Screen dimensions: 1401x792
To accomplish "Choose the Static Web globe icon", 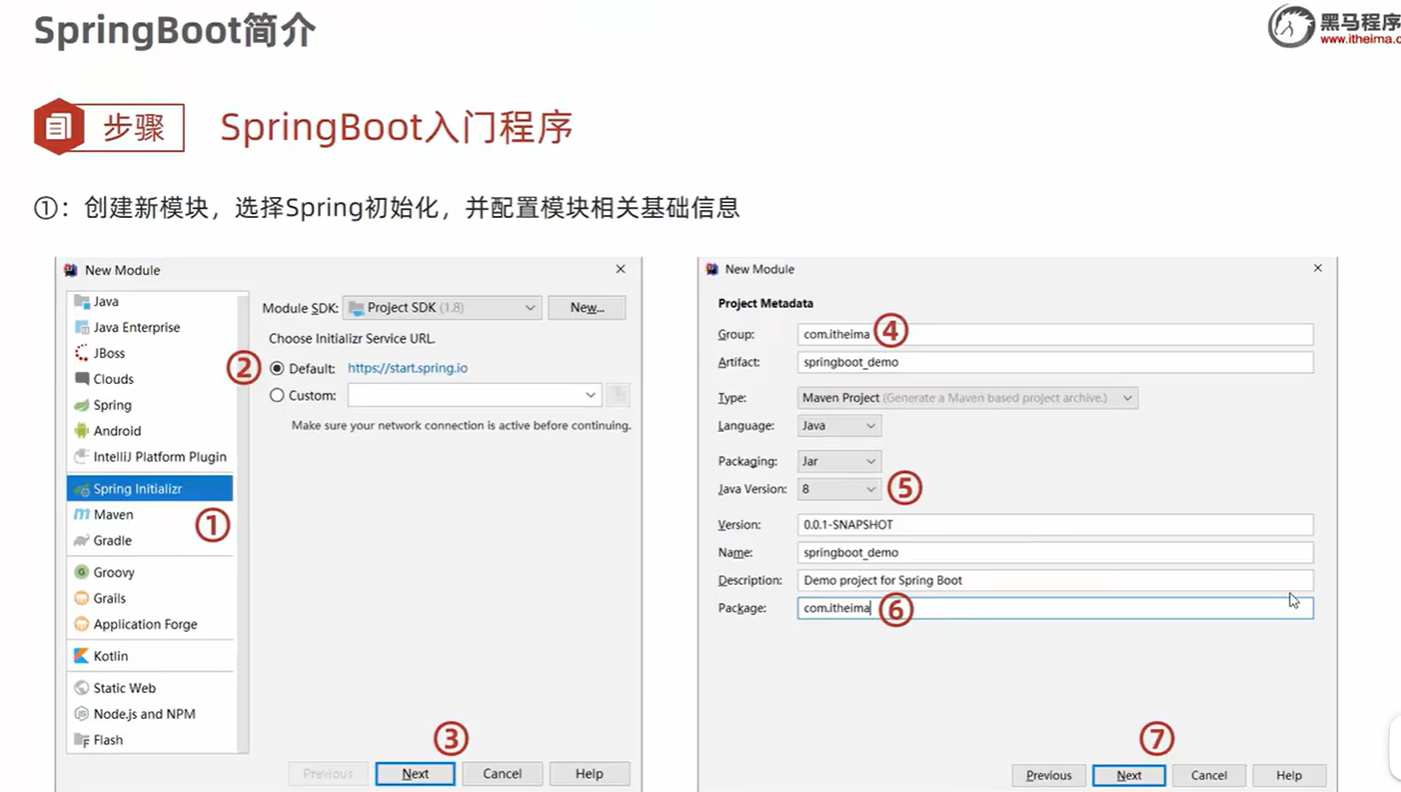I will [x=82, y=688].
